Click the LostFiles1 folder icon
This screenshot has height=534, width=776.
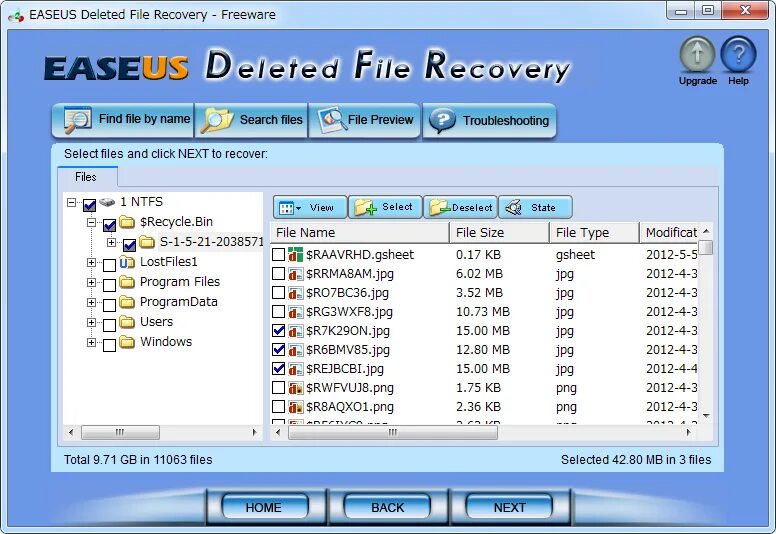point(127,262)
